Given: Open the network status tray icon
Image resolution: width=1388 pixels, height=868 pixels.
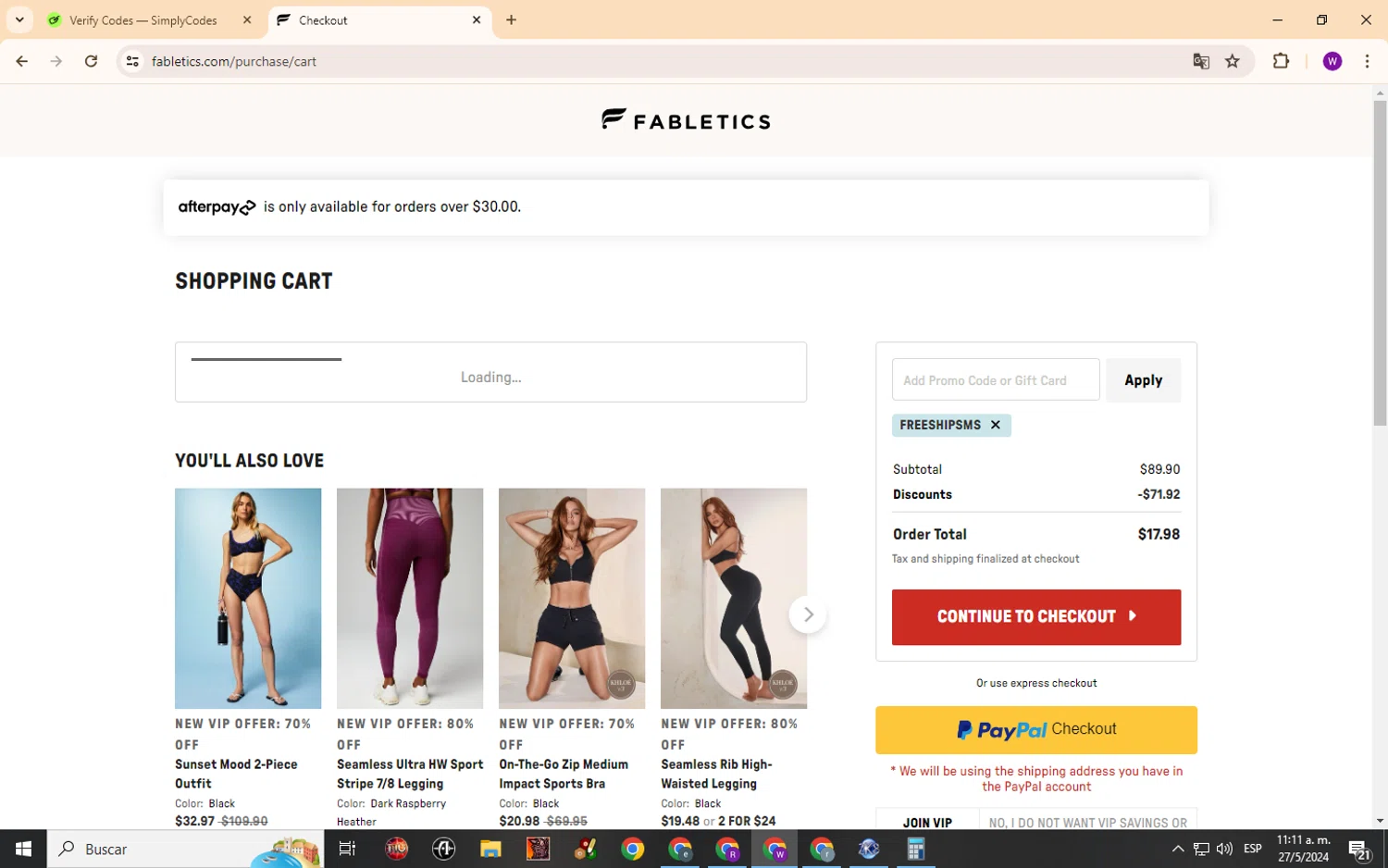Looking at the screenshot, I should click(1201, 849).
